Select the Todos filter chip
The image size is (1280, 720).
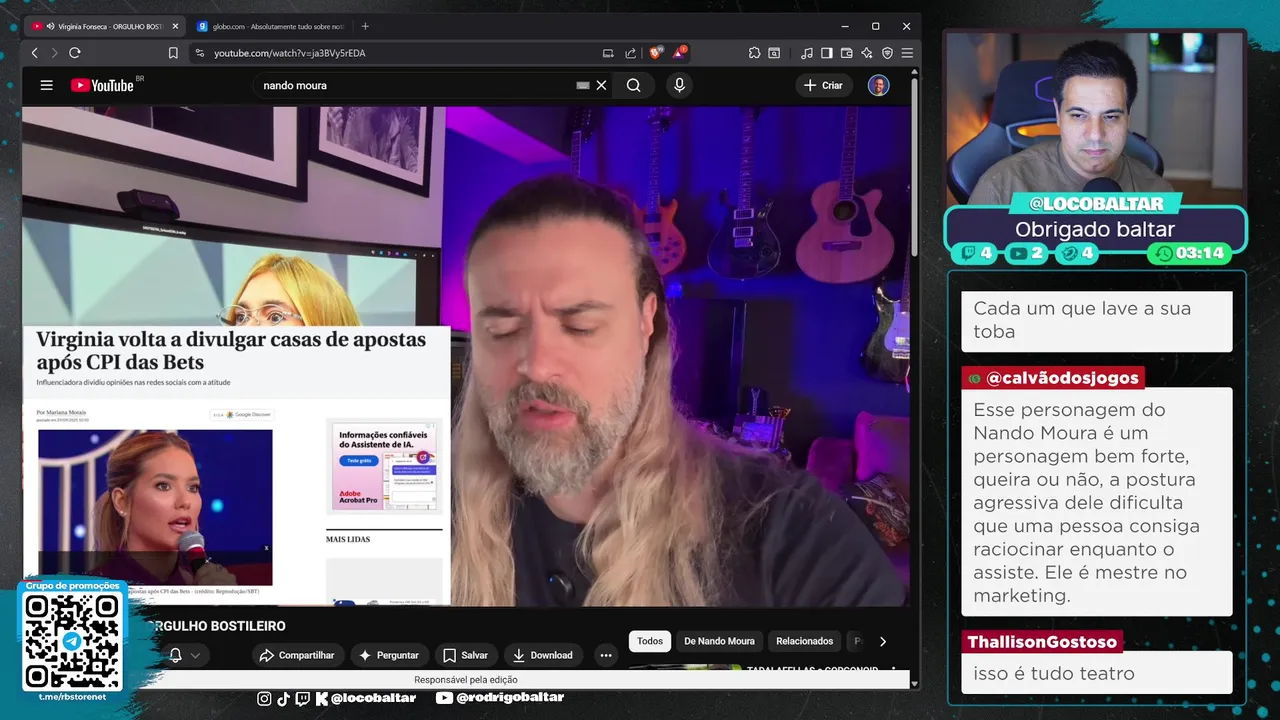click(650, 641)
